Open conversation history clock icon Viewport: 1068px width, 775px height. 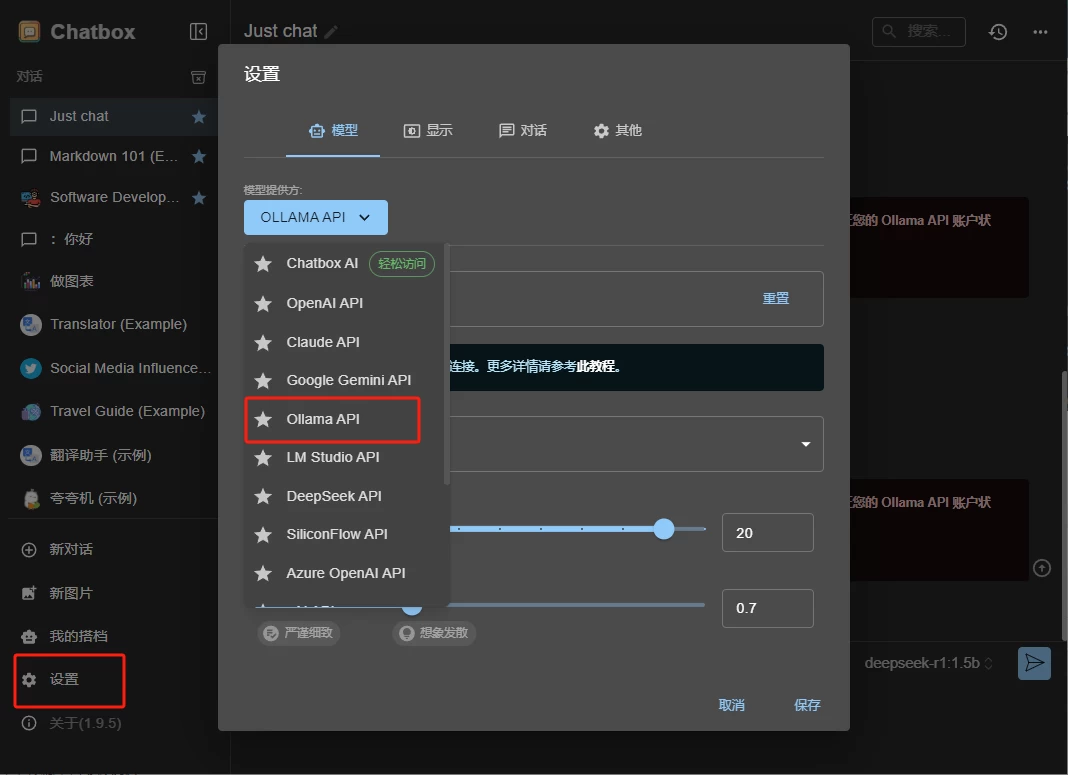coord(998,32)
